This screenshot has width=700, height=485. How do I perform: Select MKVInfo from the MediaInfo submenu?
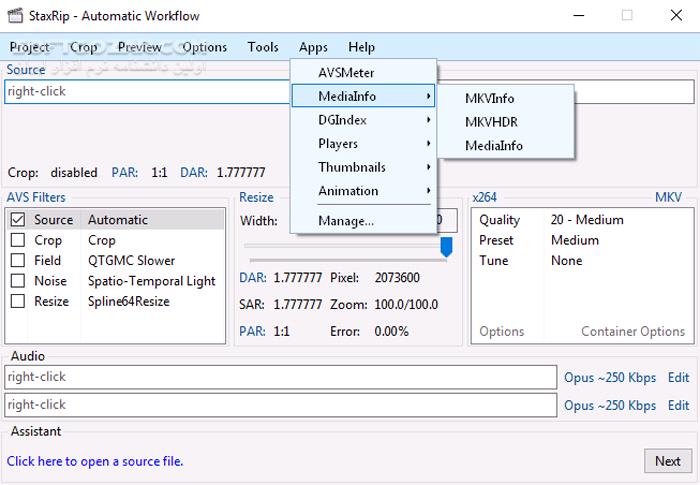pos(489,98)
